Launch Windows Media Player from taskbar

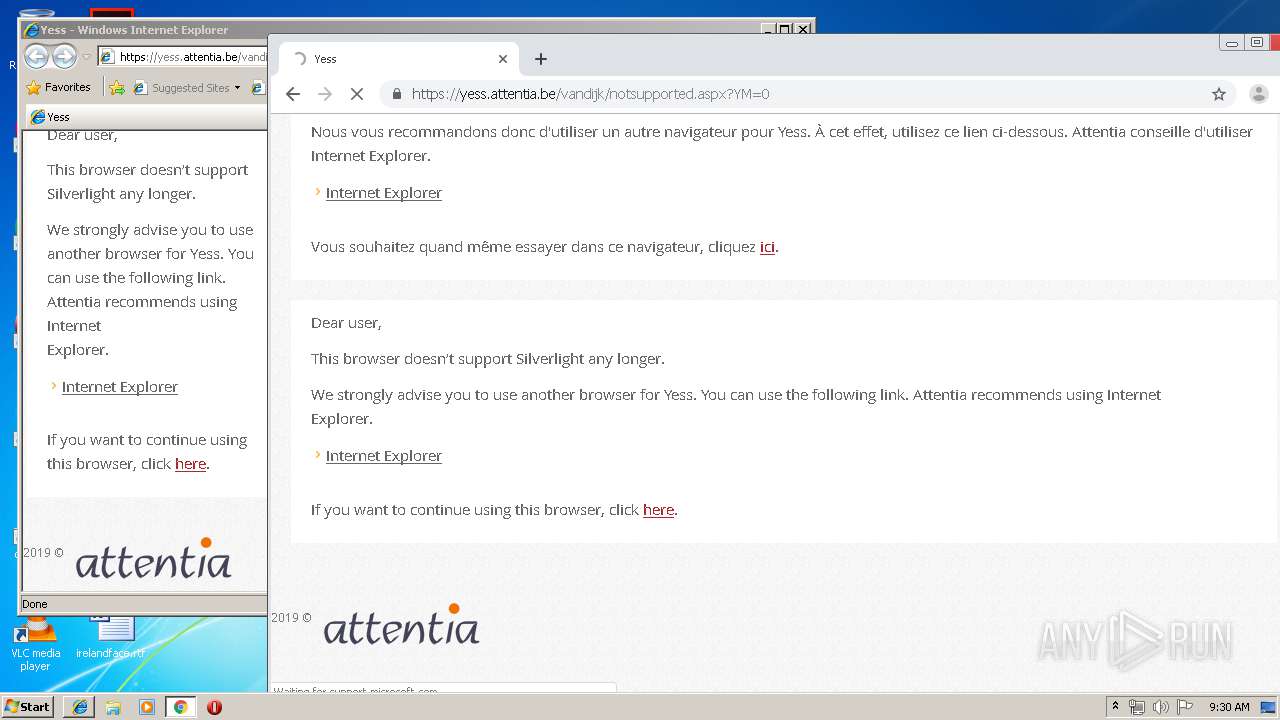point(147,707)
